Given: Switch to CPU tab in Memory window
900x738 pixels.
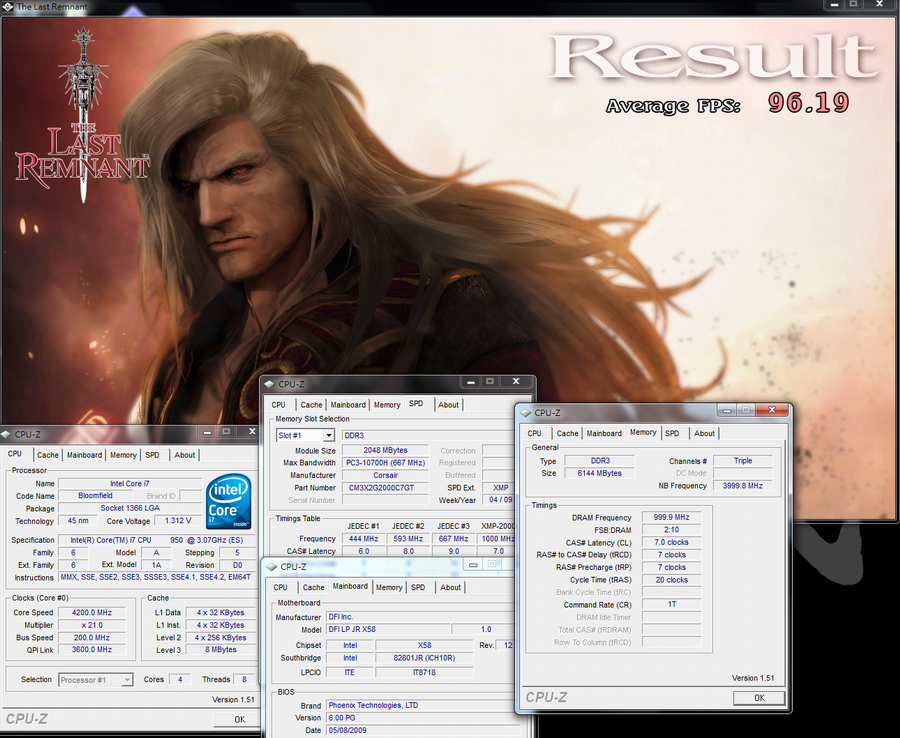Looking at the screenshot, I should click(x=534, y=433).
